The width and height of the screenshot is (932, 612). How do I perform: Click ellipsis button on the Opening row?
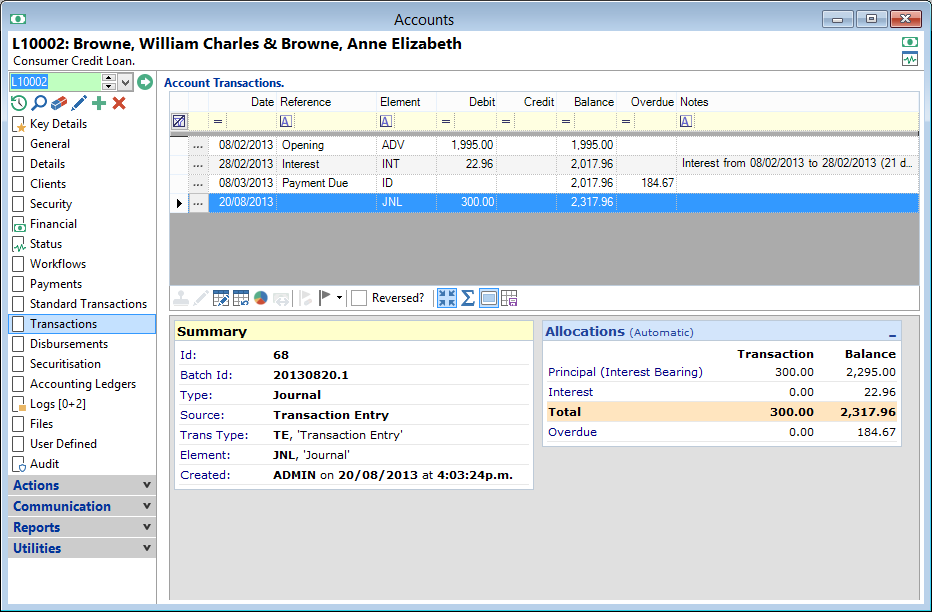198,146
